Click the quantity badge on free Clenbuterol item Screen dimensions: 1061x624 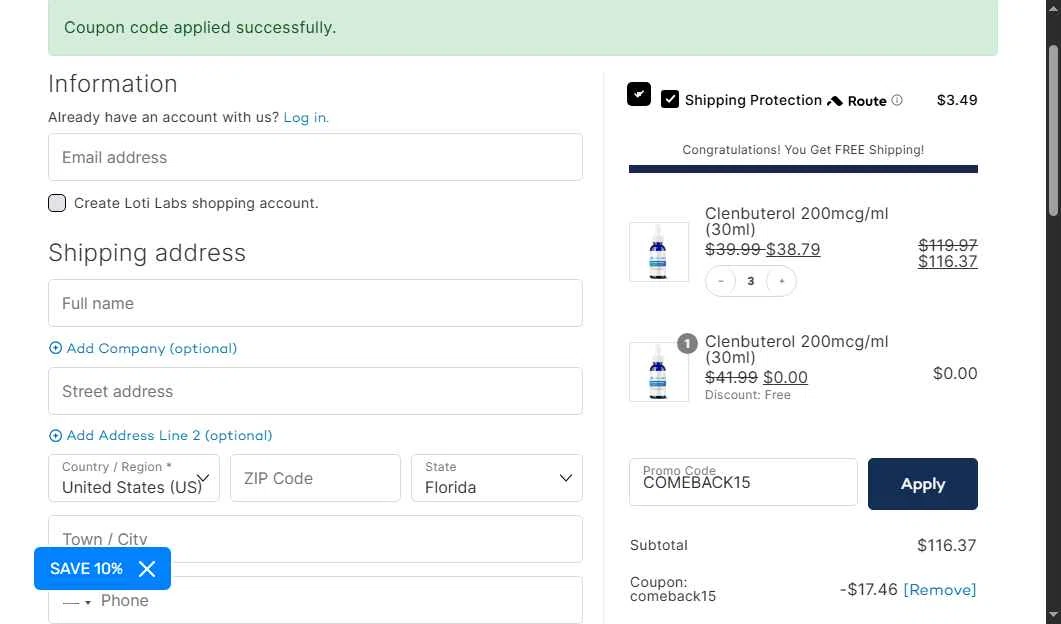[x=687, y=343]
